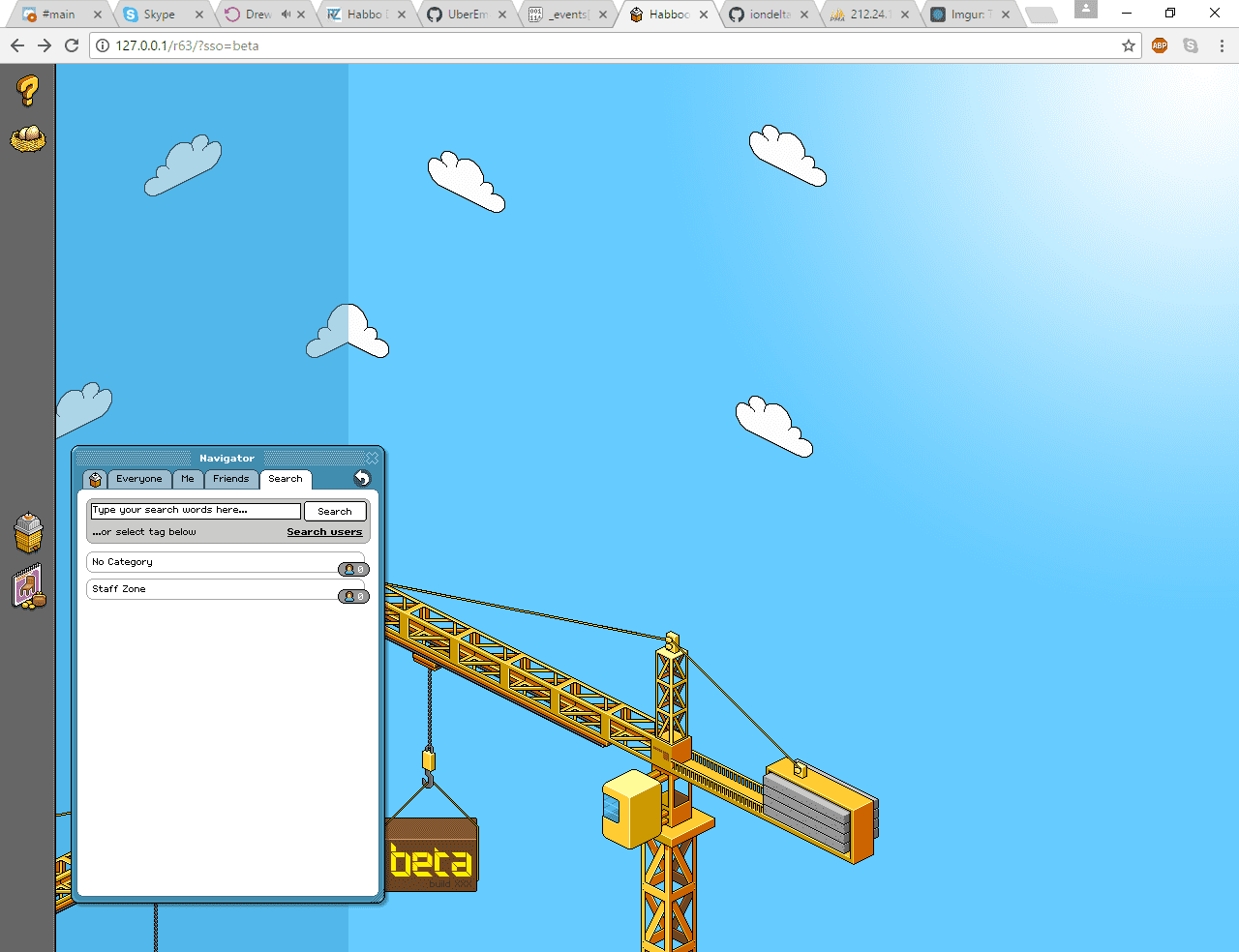Screen dimensions: 1239x952
Task: Switch to the #main browser tab
Action: pos(60,15)
